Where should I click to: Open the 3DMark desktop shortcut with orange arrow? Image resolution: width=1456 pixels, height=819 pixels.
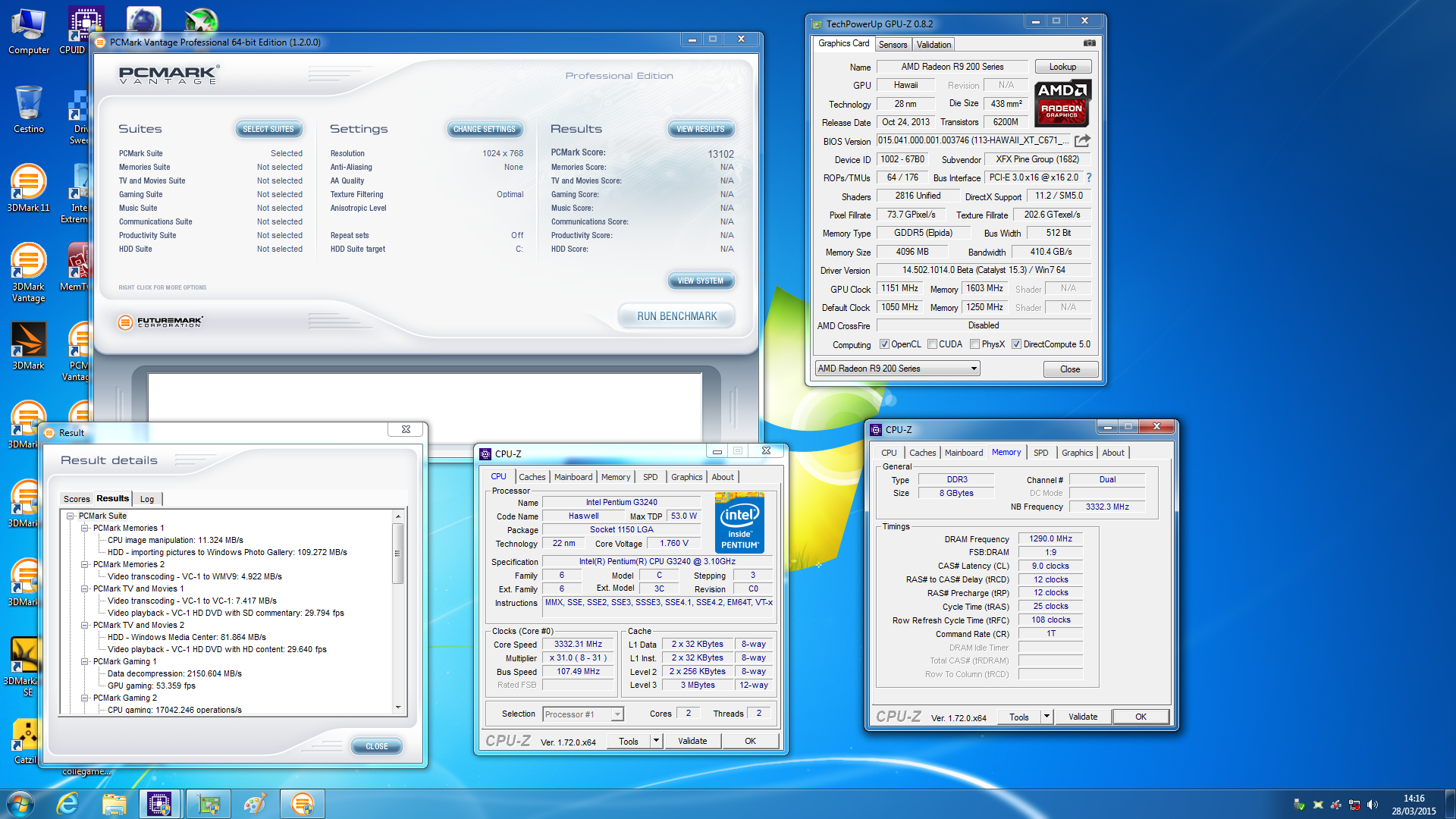29,346
